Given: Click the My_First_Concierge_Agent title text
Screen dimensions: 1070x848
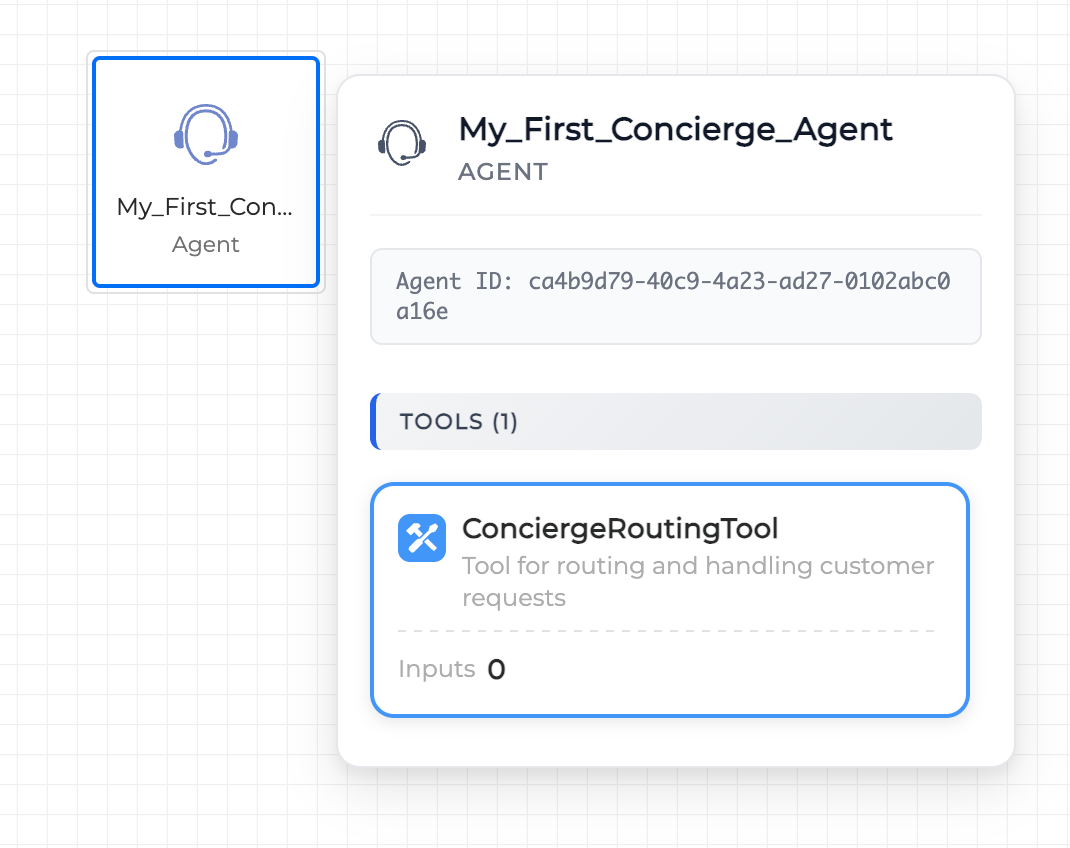Looking at the screenshot, I should pyautogui.click(x=675, y=129).
